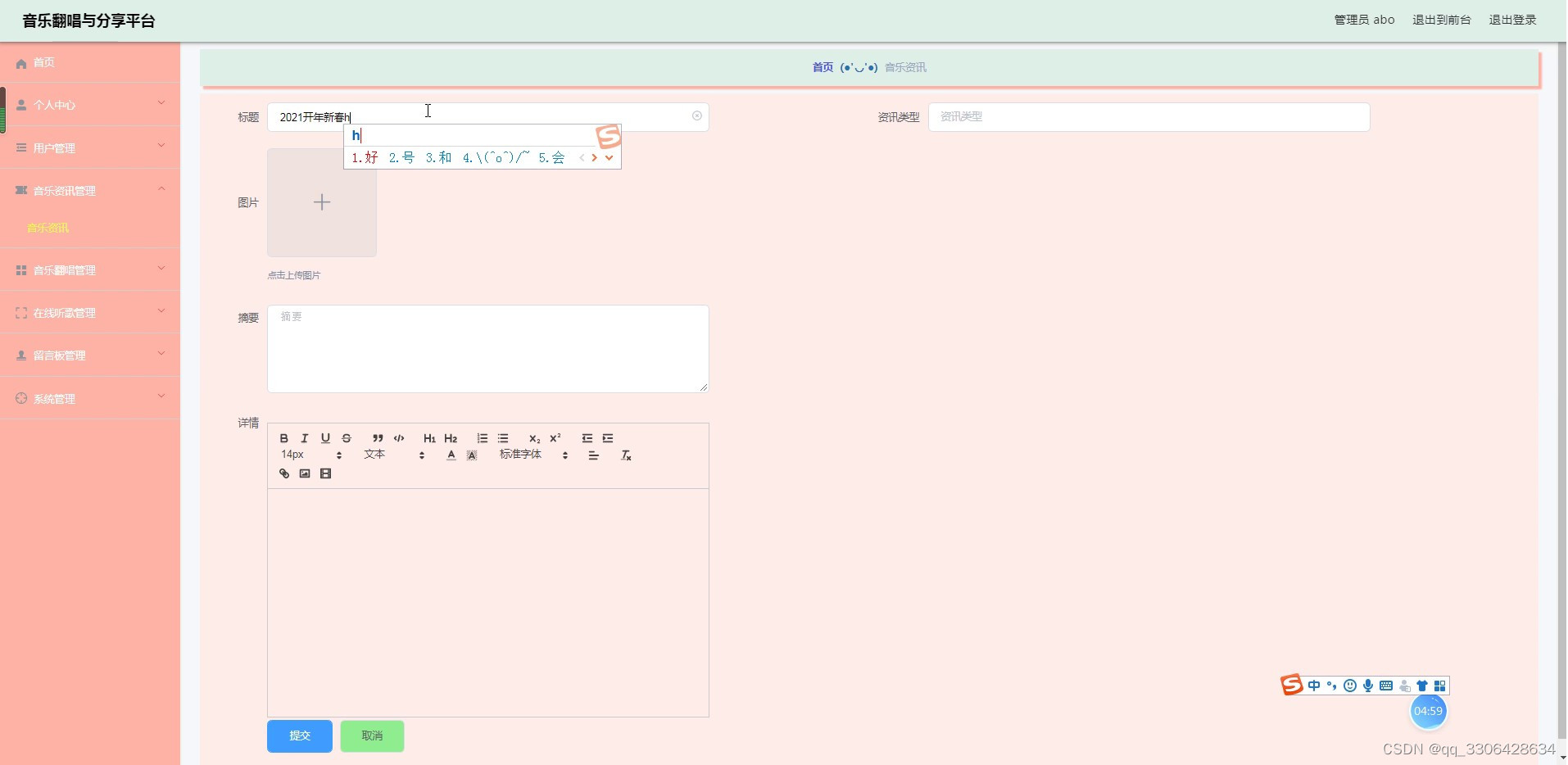Click the image upload plus box
Viewport: 1568px width, 765px height.
tap(322, 202)
